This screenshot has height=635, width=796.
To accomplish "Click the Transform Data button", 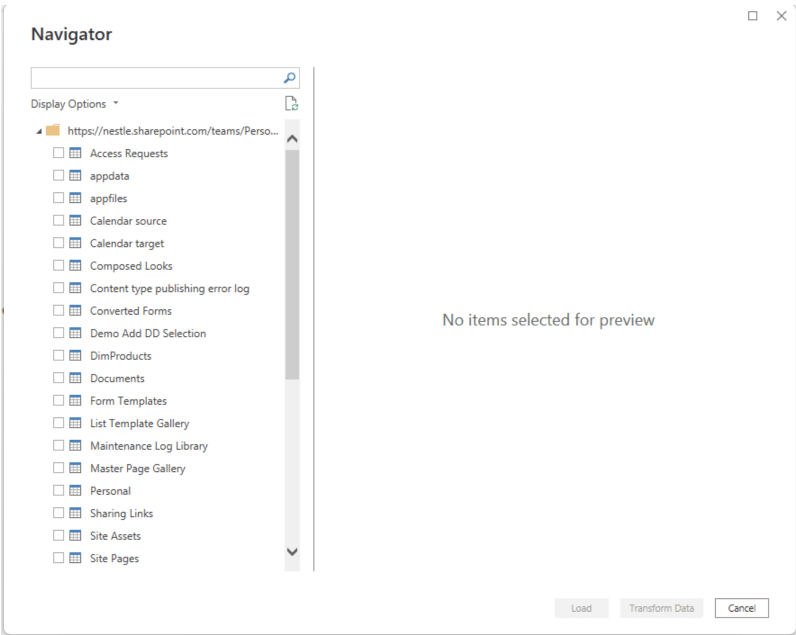I will [661, 608].
